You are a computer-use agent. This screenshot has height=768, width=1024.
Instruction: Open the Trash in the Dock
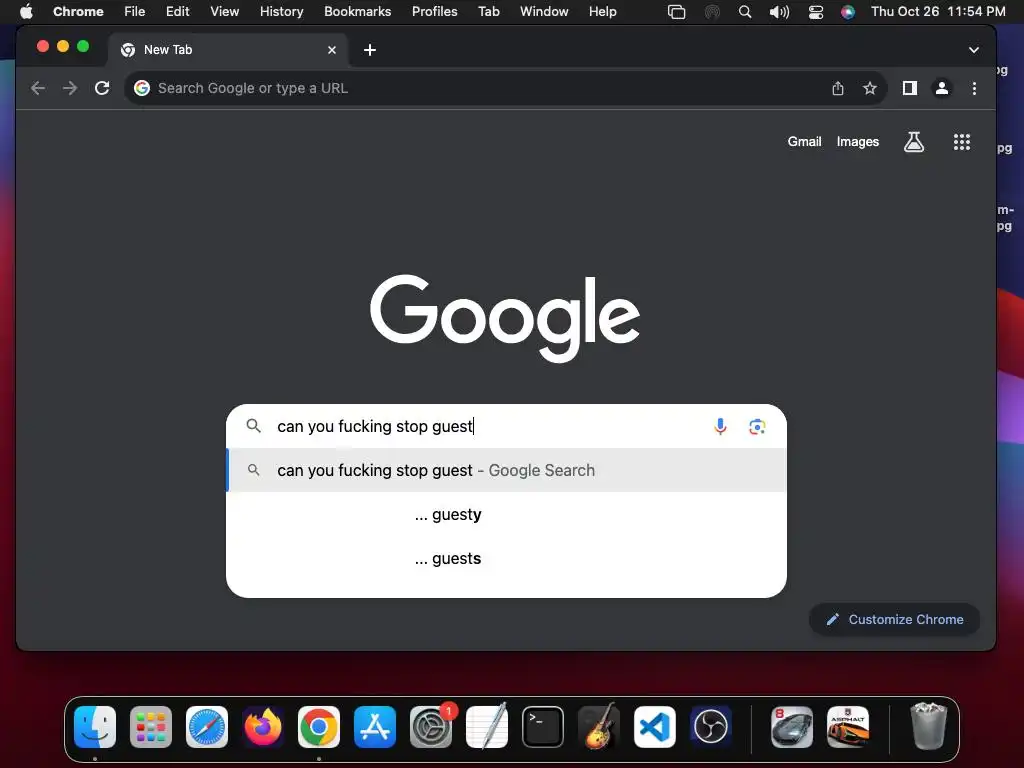pos(928,726)
